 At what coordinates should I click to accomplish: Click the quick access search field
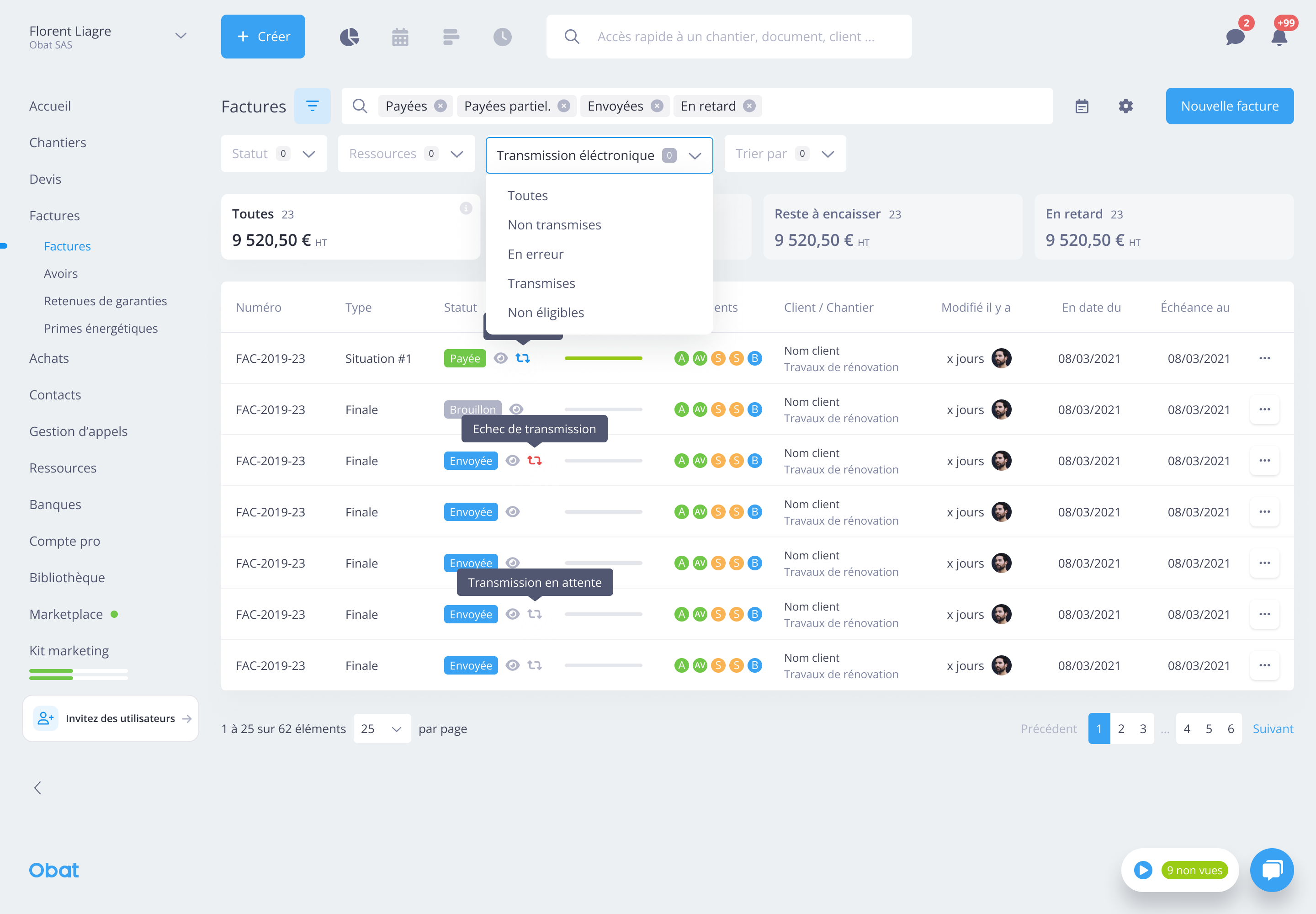(735, 37)
